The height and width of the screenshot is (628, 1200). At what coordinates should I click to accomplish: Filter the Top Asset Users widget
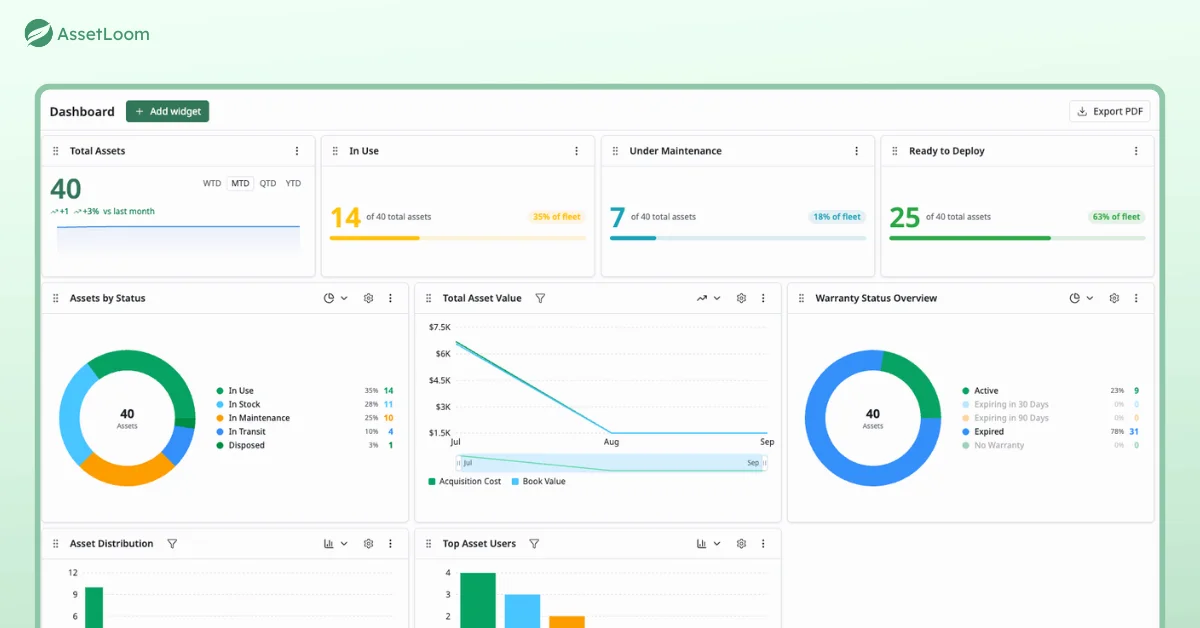[x=534, y=544]
